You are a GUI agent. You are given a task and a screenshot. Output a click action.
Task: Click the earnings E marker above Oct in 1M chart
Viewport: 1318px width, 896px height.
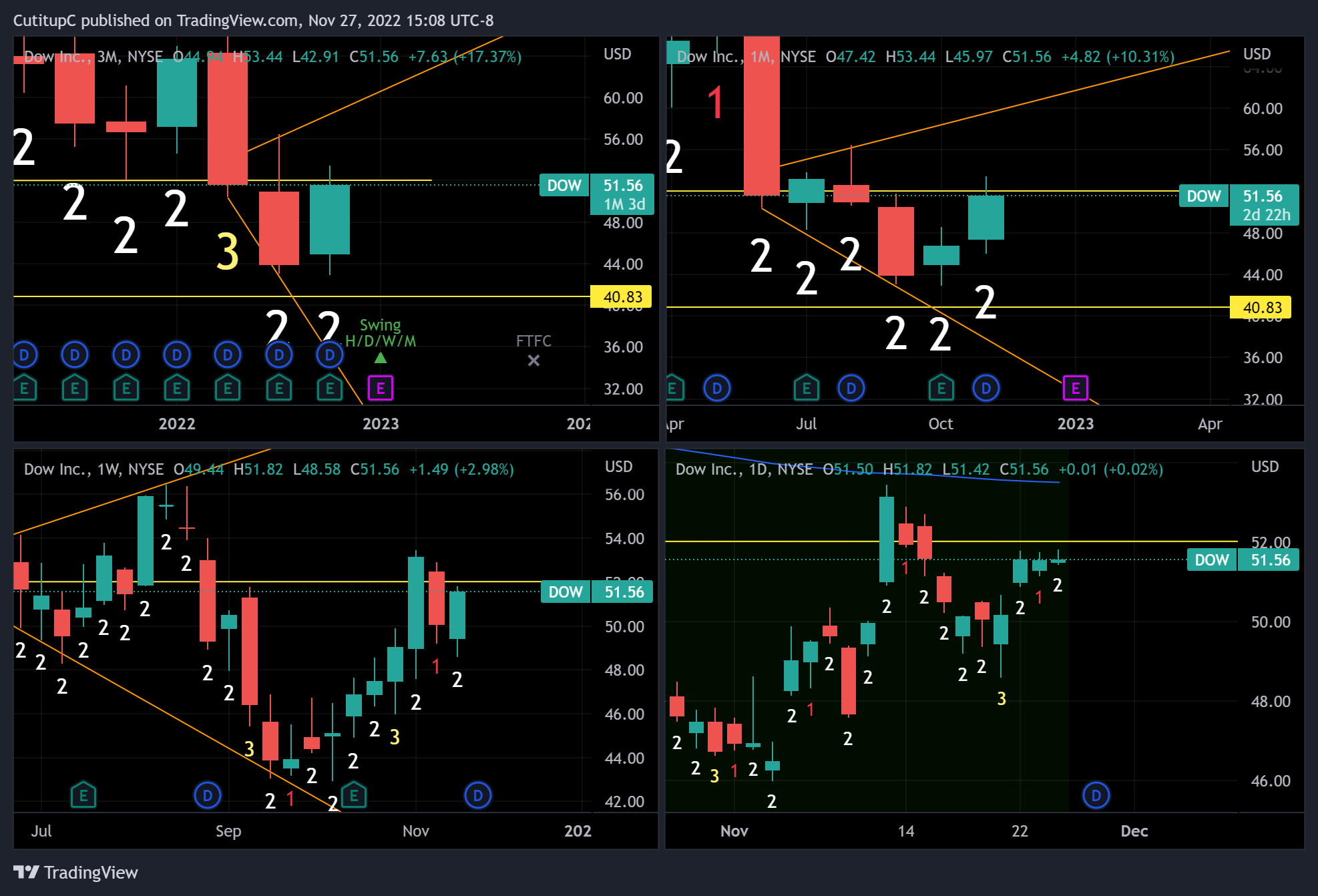pyautogui.click(x=941, y=388)
